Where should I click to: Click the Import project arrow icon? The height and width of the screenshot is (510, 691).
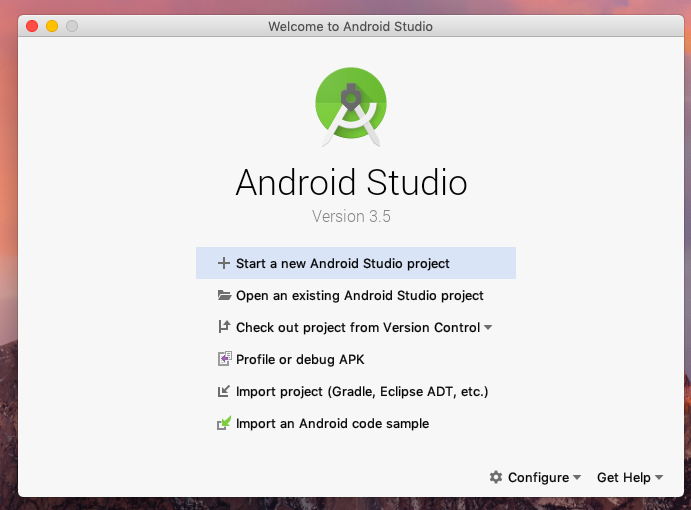224,391
